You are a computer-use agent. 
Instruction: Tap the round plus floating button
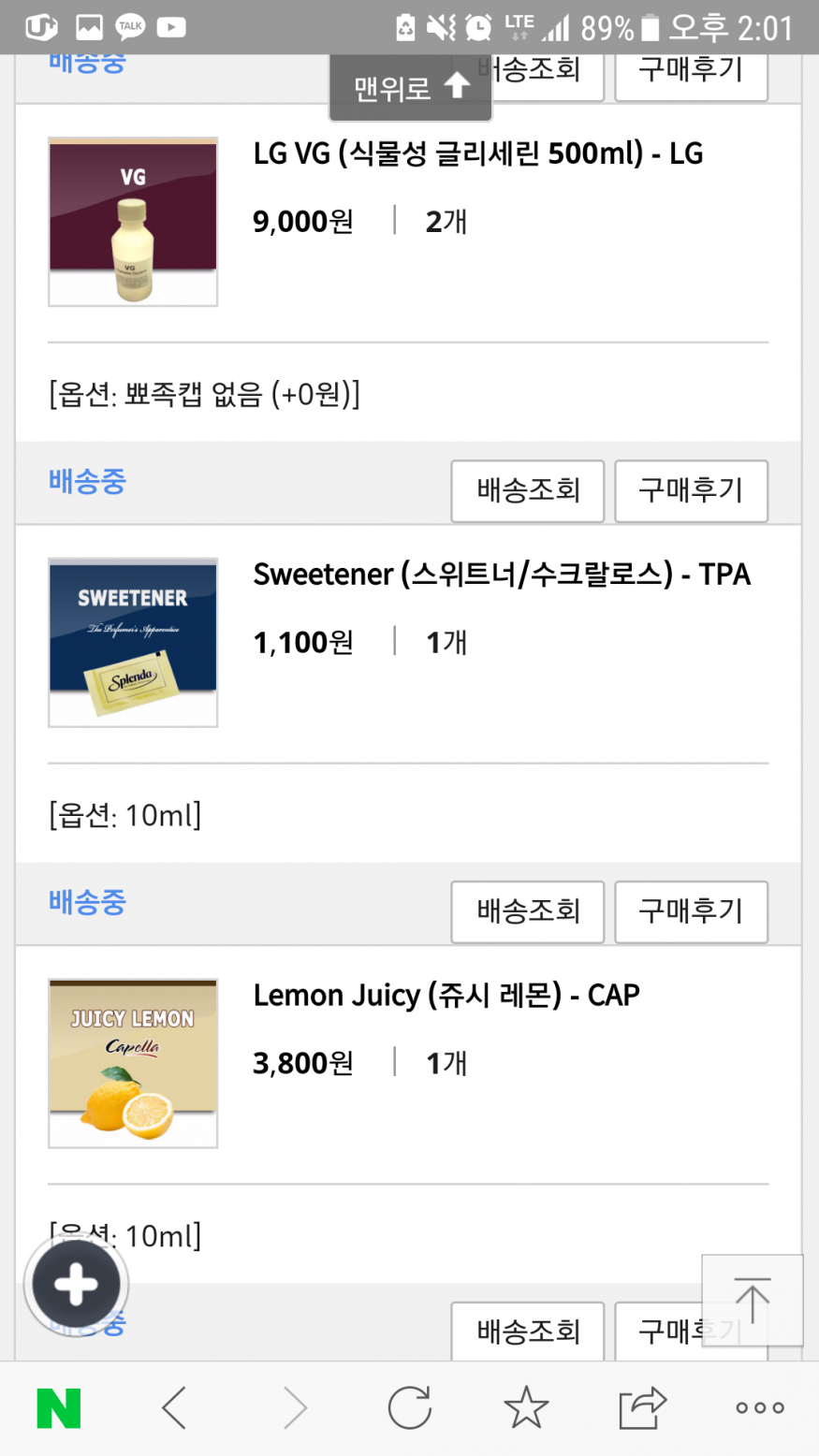[76, 1285]
